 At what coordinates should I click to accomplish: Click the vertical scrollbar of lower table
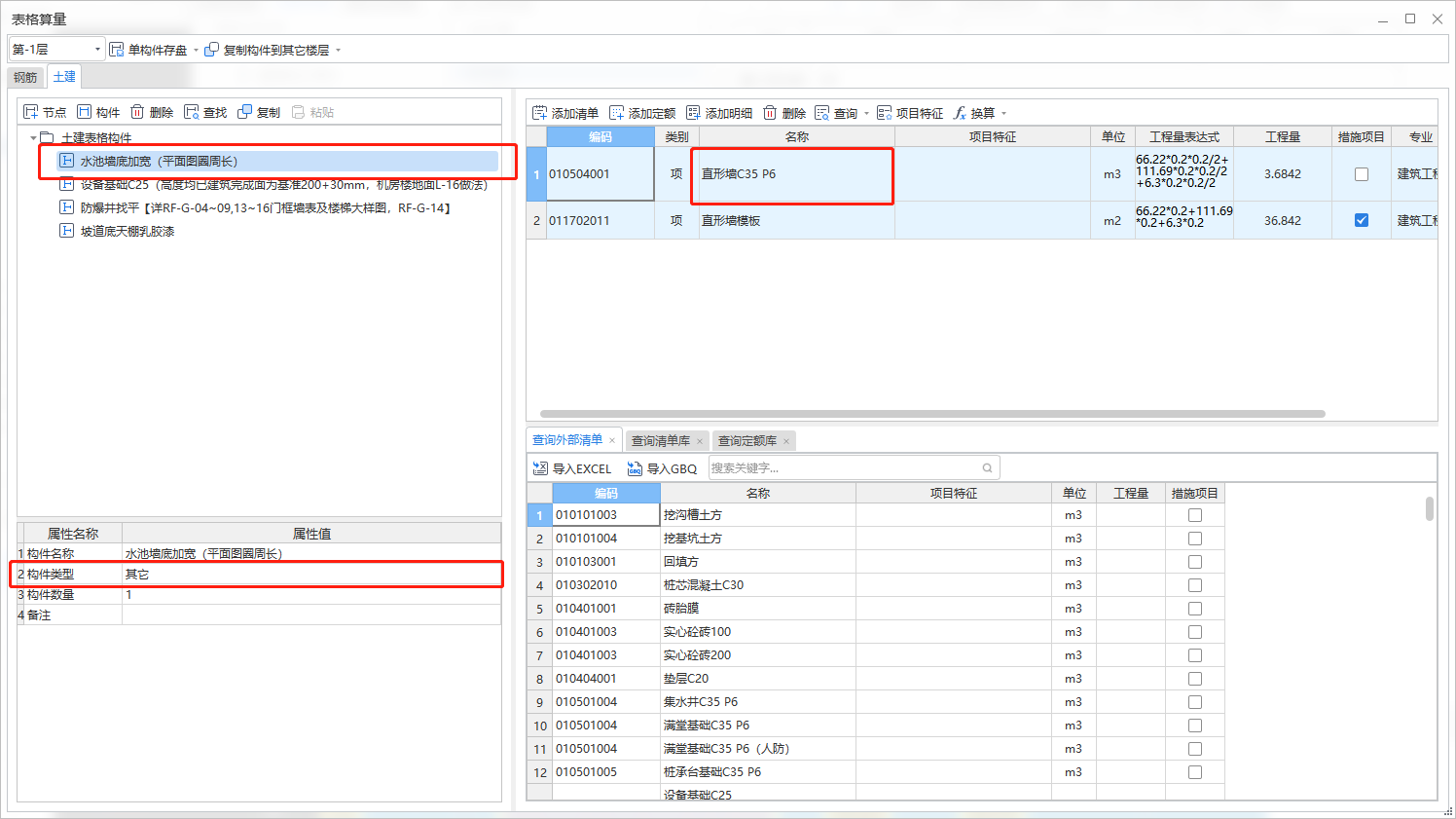coord(1429,508)
